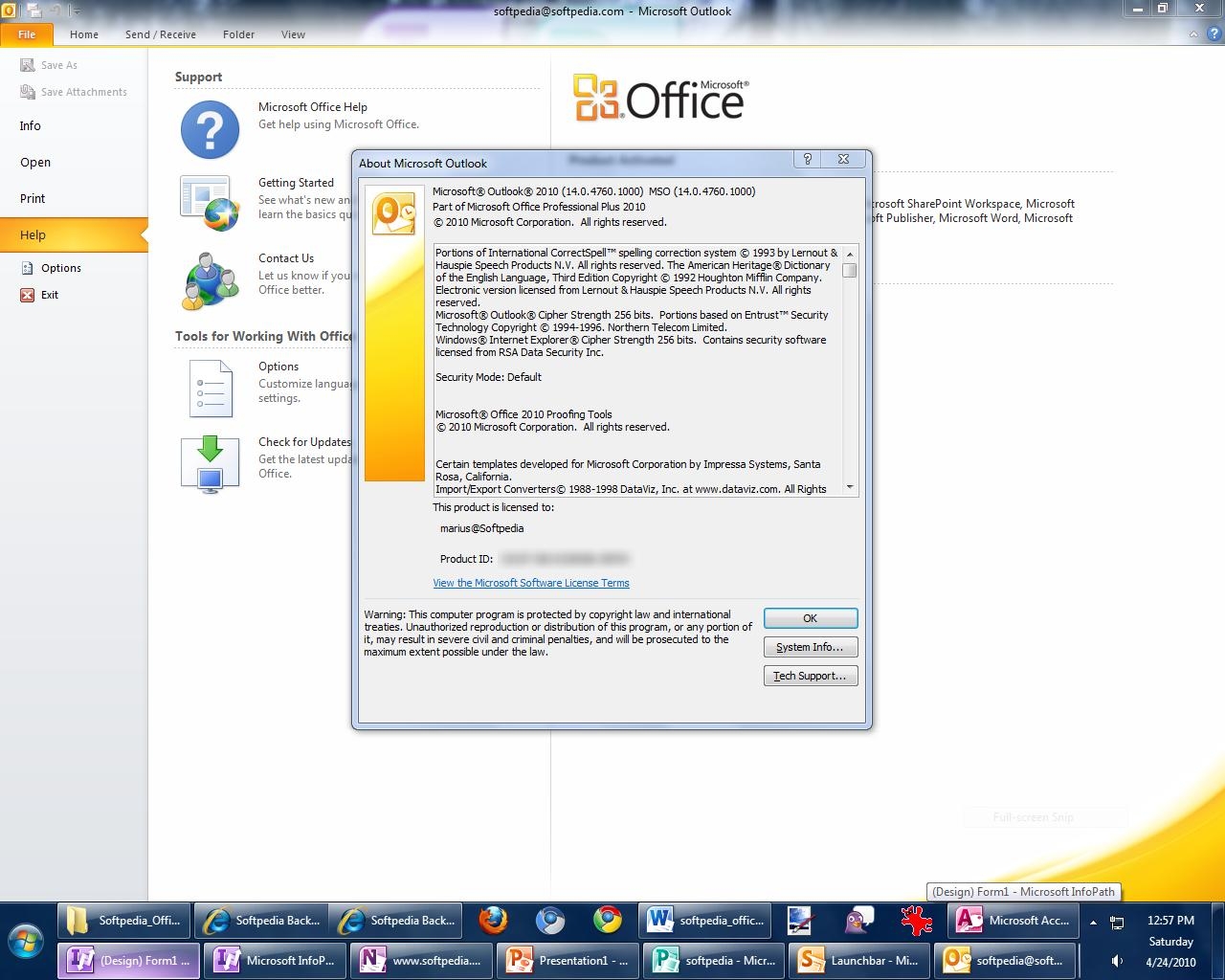This screenshot has height=980, width=1225.
Task: Open the Send / Receive ribbon tab
Action: click(161, 34)
